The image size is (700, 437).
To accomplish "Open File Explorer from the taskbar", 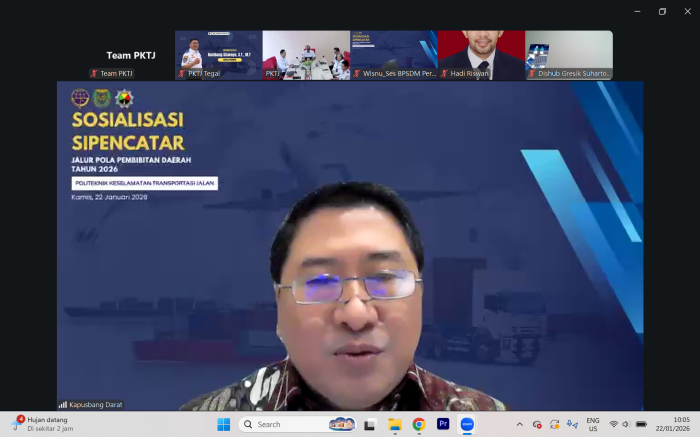I will coord(395,424).
